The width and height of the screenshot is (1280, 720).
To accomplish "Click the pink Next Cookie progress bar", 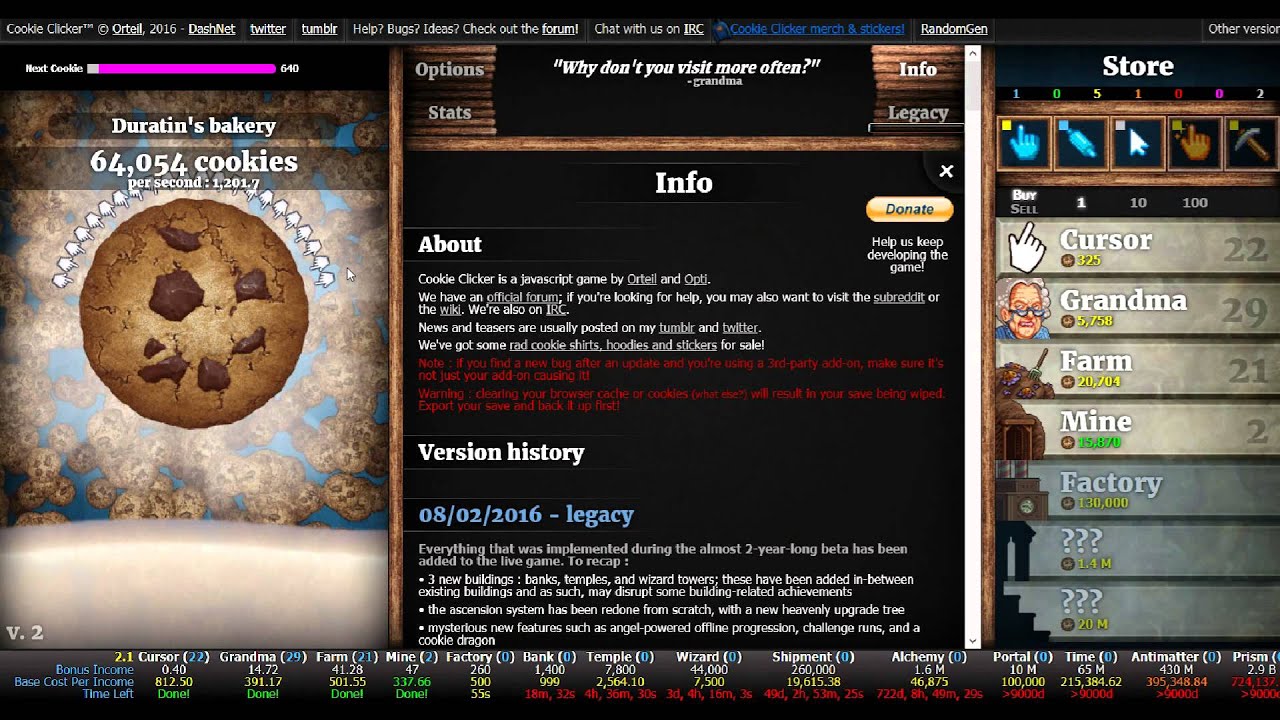I will click(x=181, y=69).
